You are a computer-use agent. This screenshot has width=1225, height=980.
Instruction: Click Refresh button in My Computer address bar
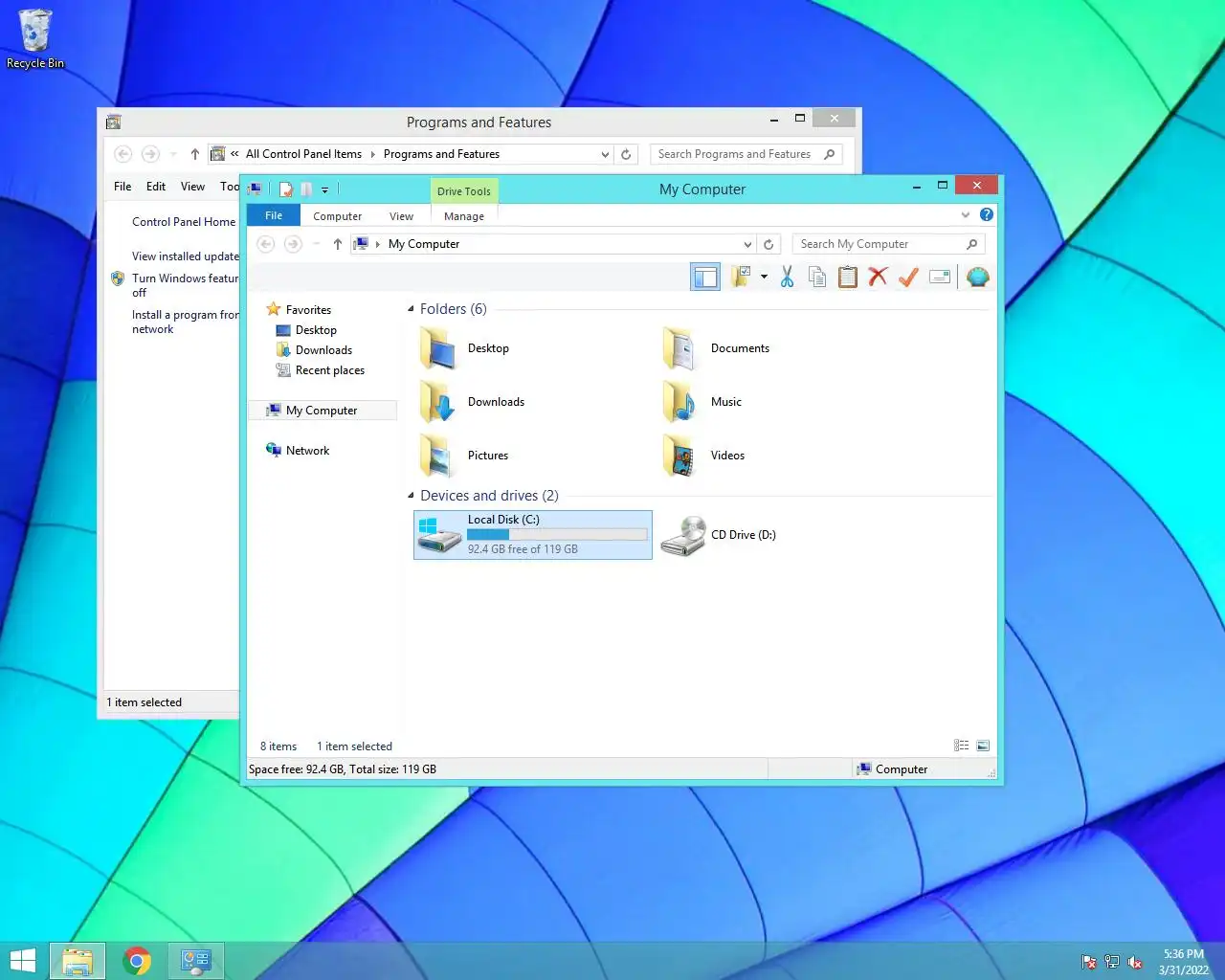click(768, 244)
